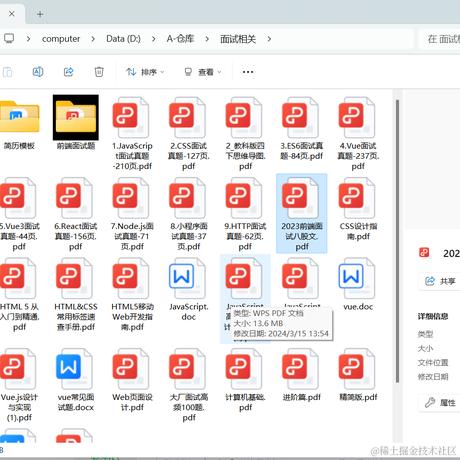This screenshot has height=460, width=460.
Task: Expand the chevron before computer in breadcrumb
Action: pos(28,39)
